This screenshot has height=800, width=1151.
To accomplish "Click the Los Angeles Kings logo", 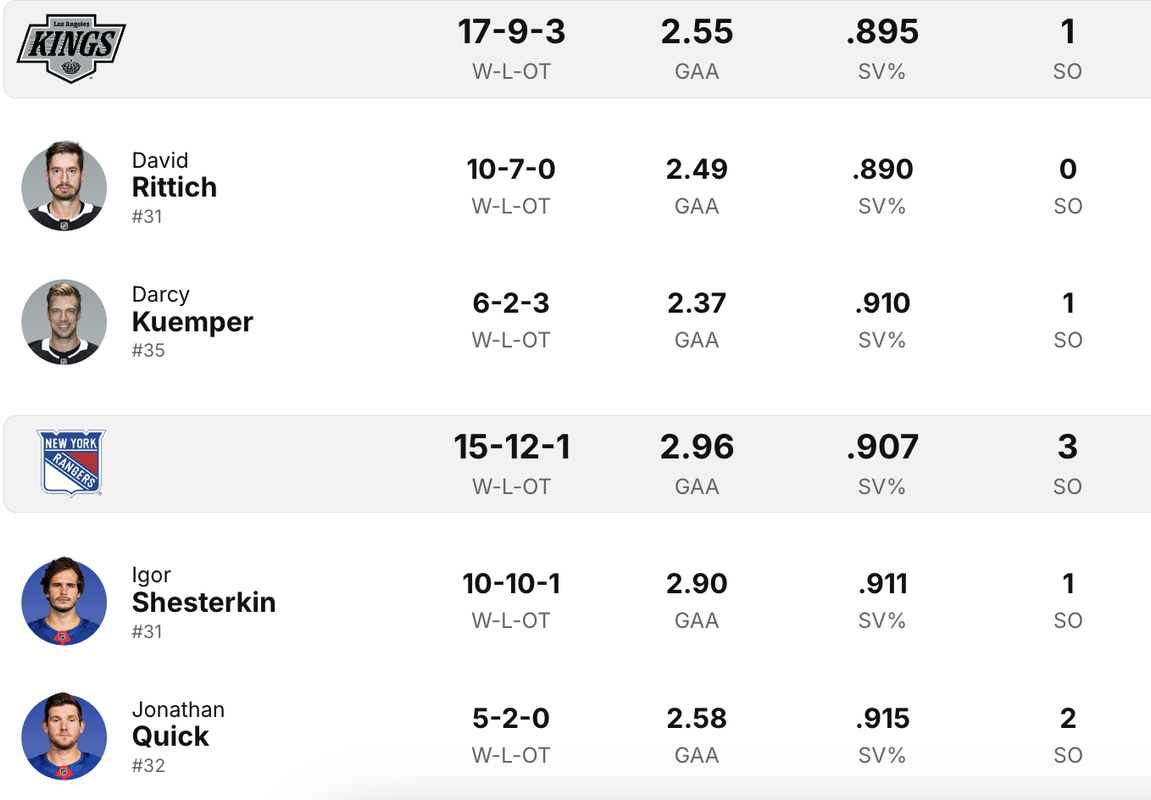I will click(x=71, y=48).
